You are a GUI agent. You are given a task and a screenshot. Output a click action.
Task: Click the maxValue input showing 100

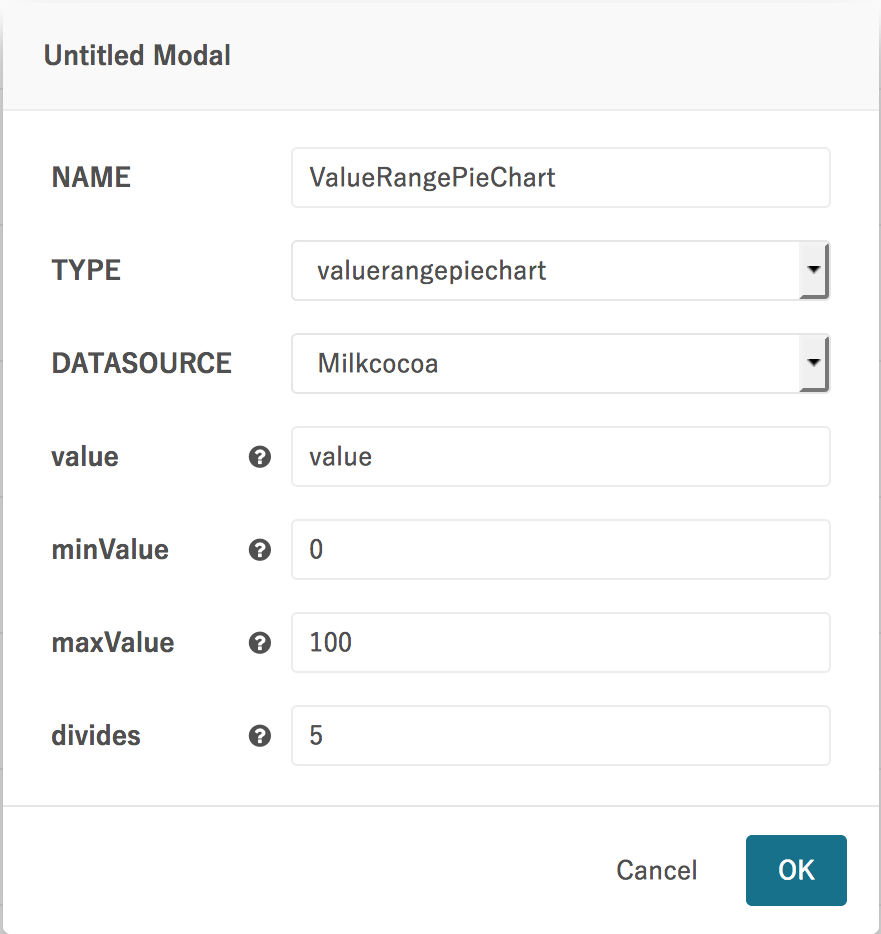pyautogui.click(x=560, y=643)
